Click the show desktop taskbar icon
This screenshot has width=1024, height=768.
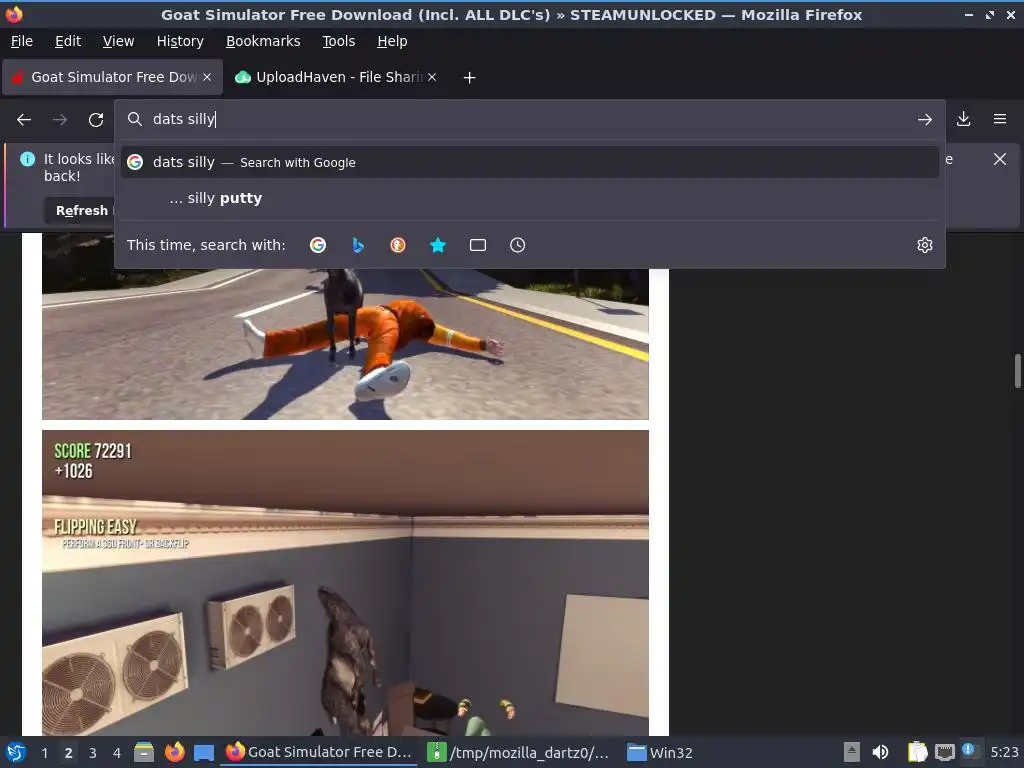pyautogui.click(x=204, y=752)
